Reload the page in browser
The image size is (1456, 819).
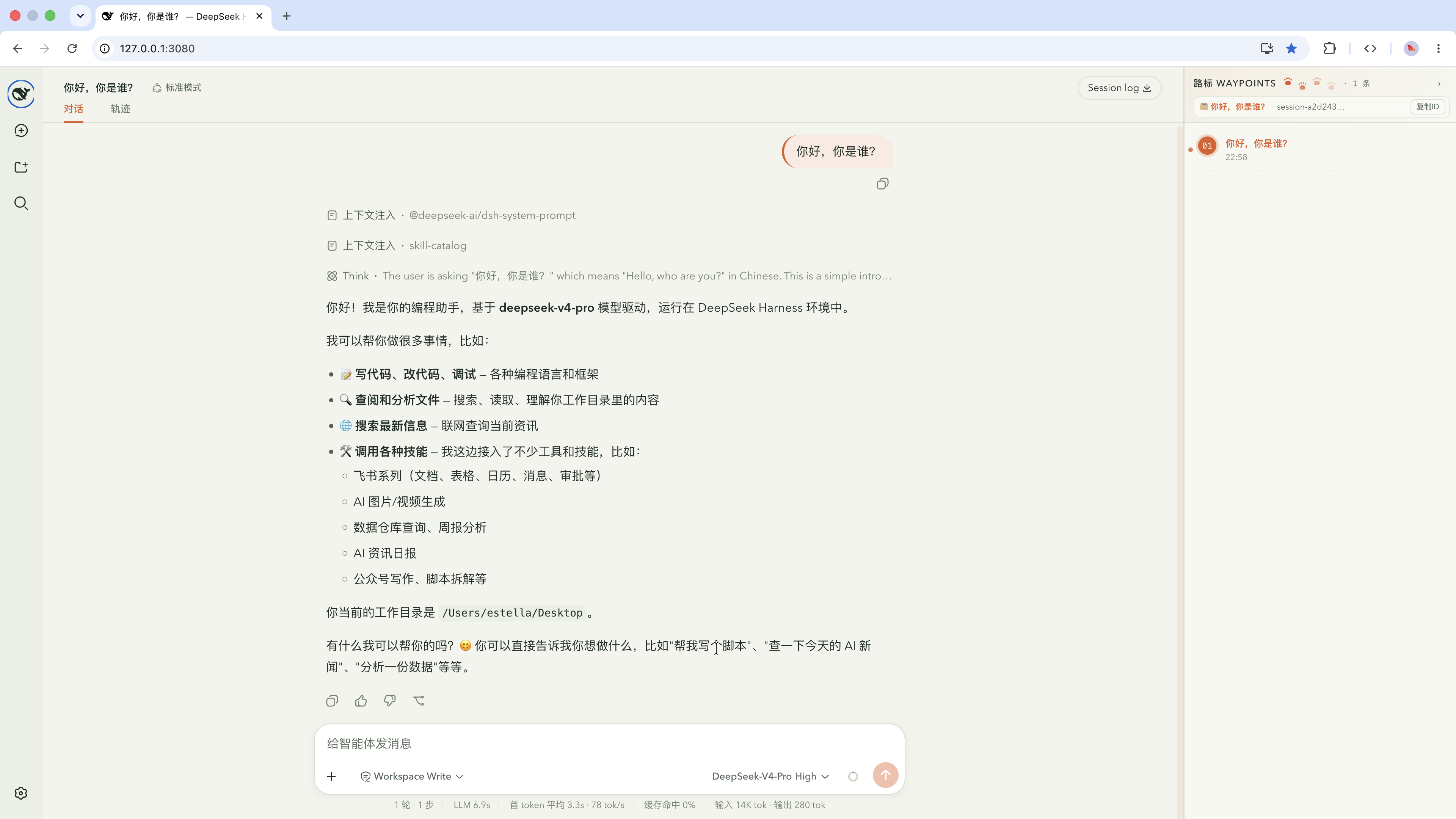[72, 49]
